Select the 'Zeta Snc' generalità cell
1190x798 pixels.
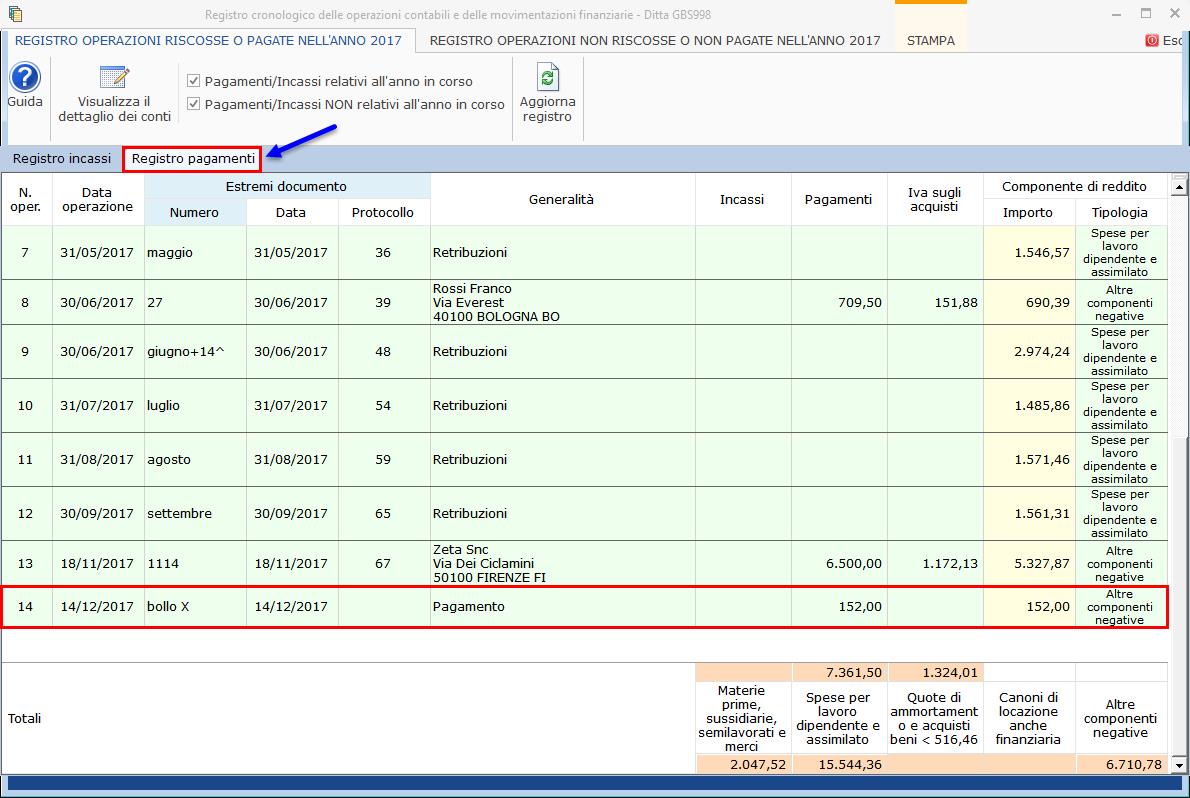coord(562,563)
